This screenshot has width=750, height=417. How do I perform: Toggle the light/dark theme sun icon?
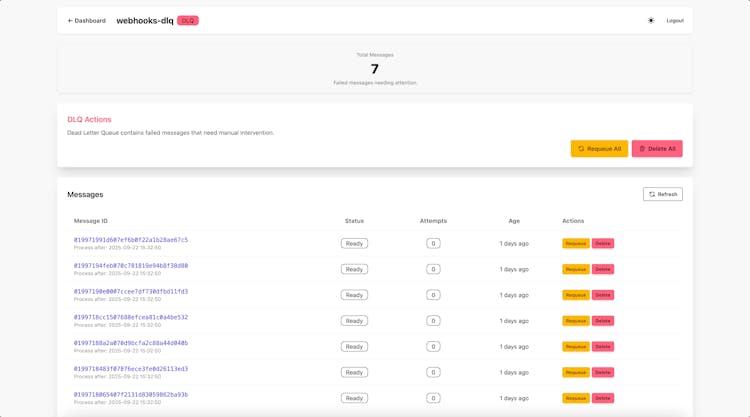tap(651, 20)
